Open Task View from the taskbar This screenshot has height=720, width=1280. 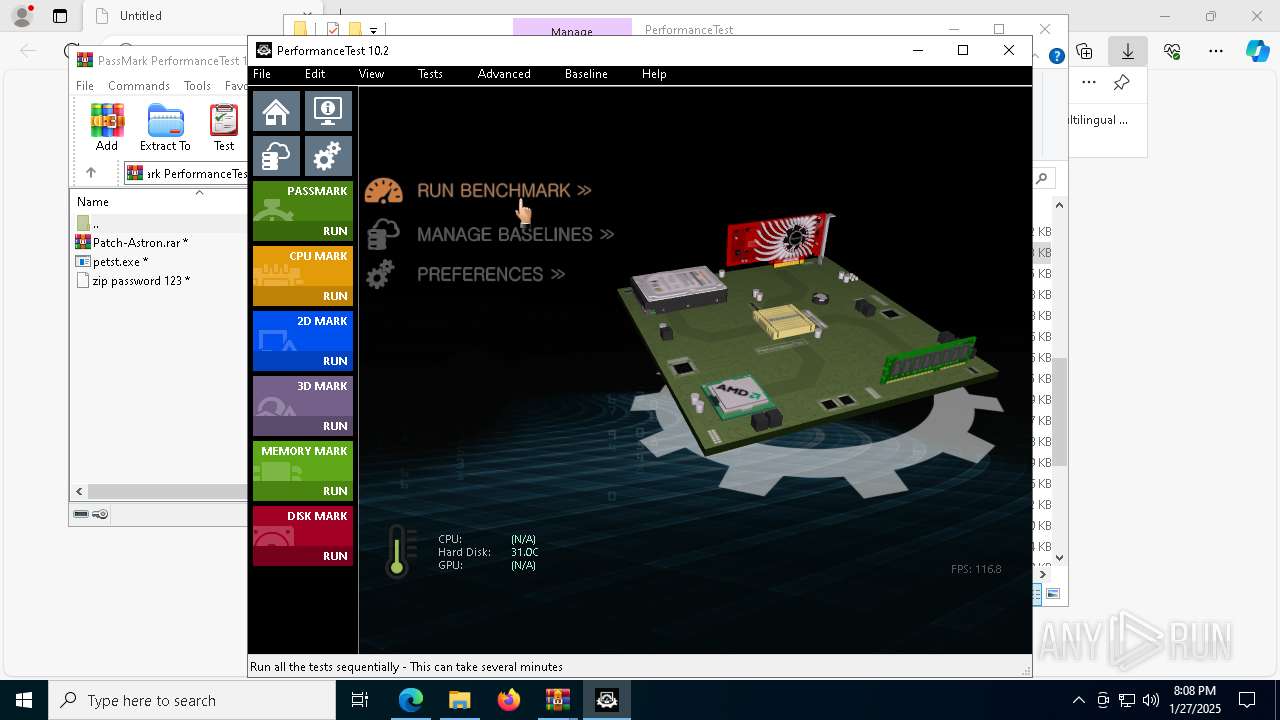click(x=361, y=700)
